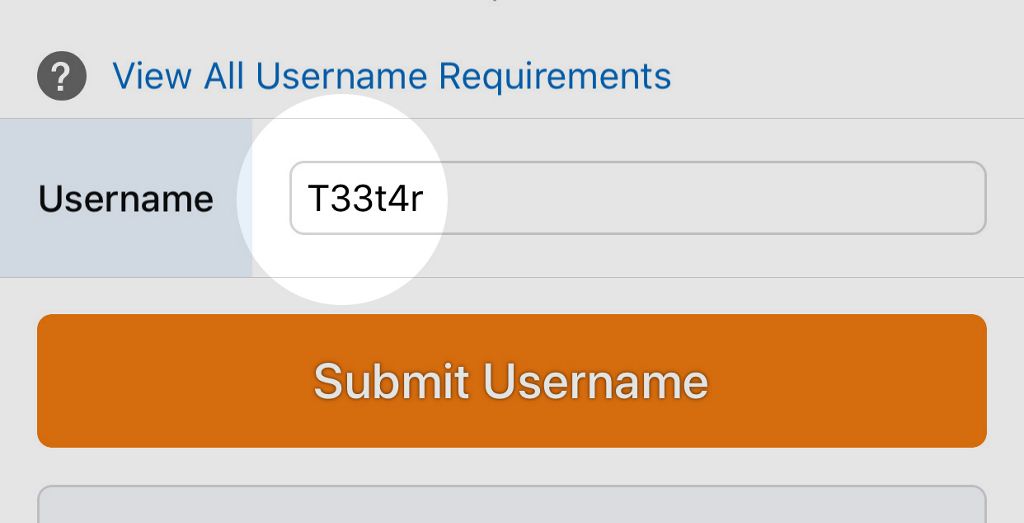Select the Username field label
Screen dimensions: 1024x523
tap(126, 199)
